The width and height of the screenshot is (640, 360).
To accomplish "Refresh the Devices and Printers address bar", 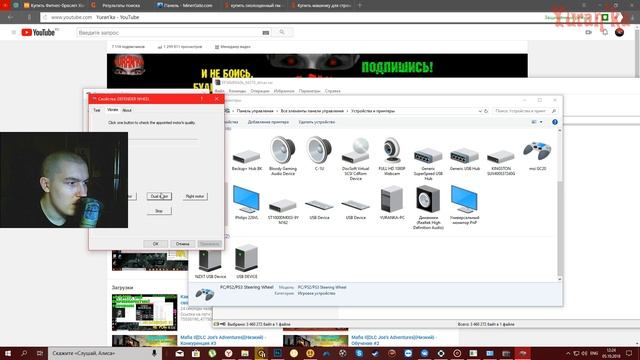I will click(486, 111).
